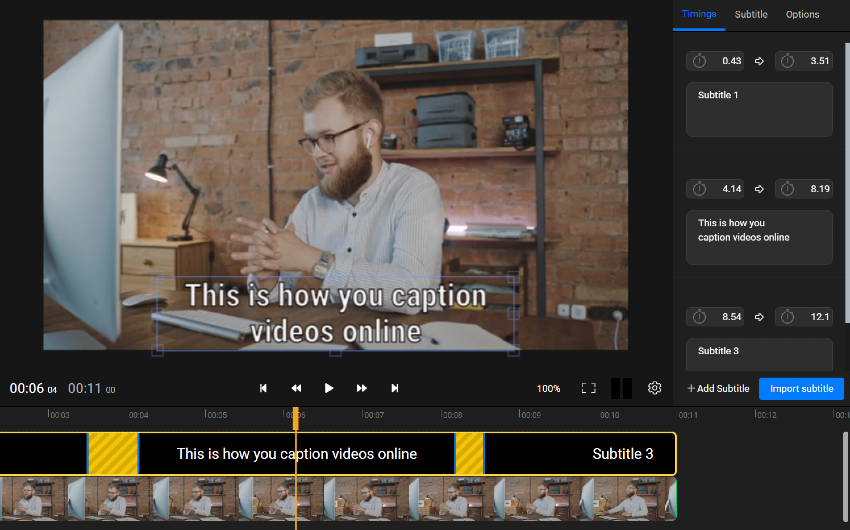Click the 'This is how you caption videos online' text box
Screen dimensions: 850x530
pos(759,237)
